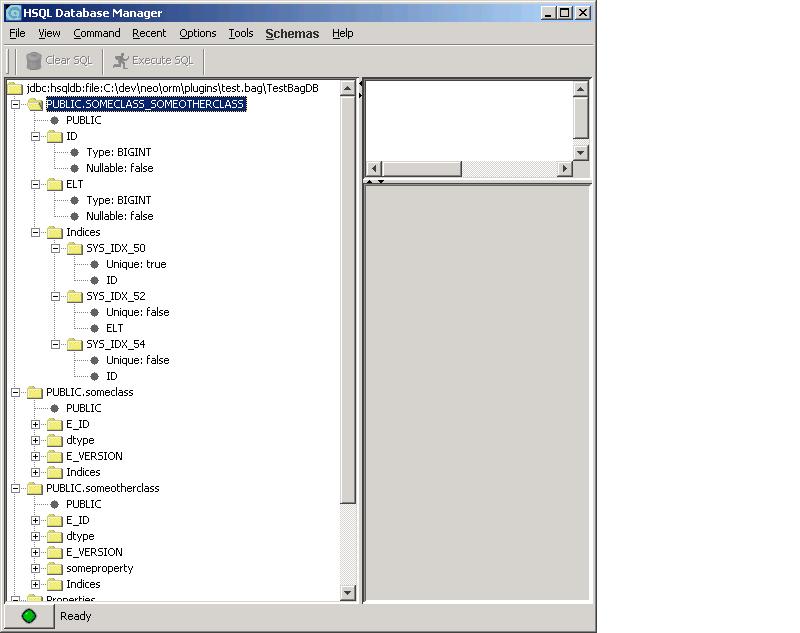Click the tree panel scroll-up arrow
This screenshot has height=633, width=800.
[347, 88]
